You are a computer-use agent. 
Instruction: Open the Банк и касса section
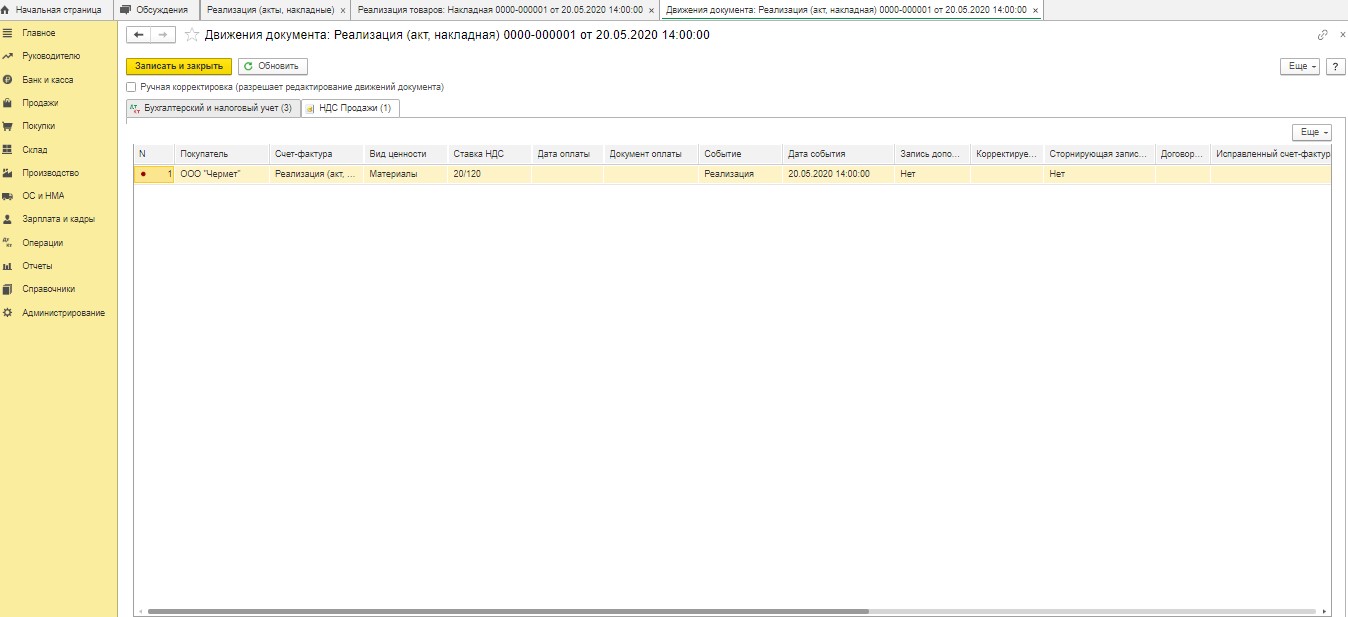coord(47,80)
